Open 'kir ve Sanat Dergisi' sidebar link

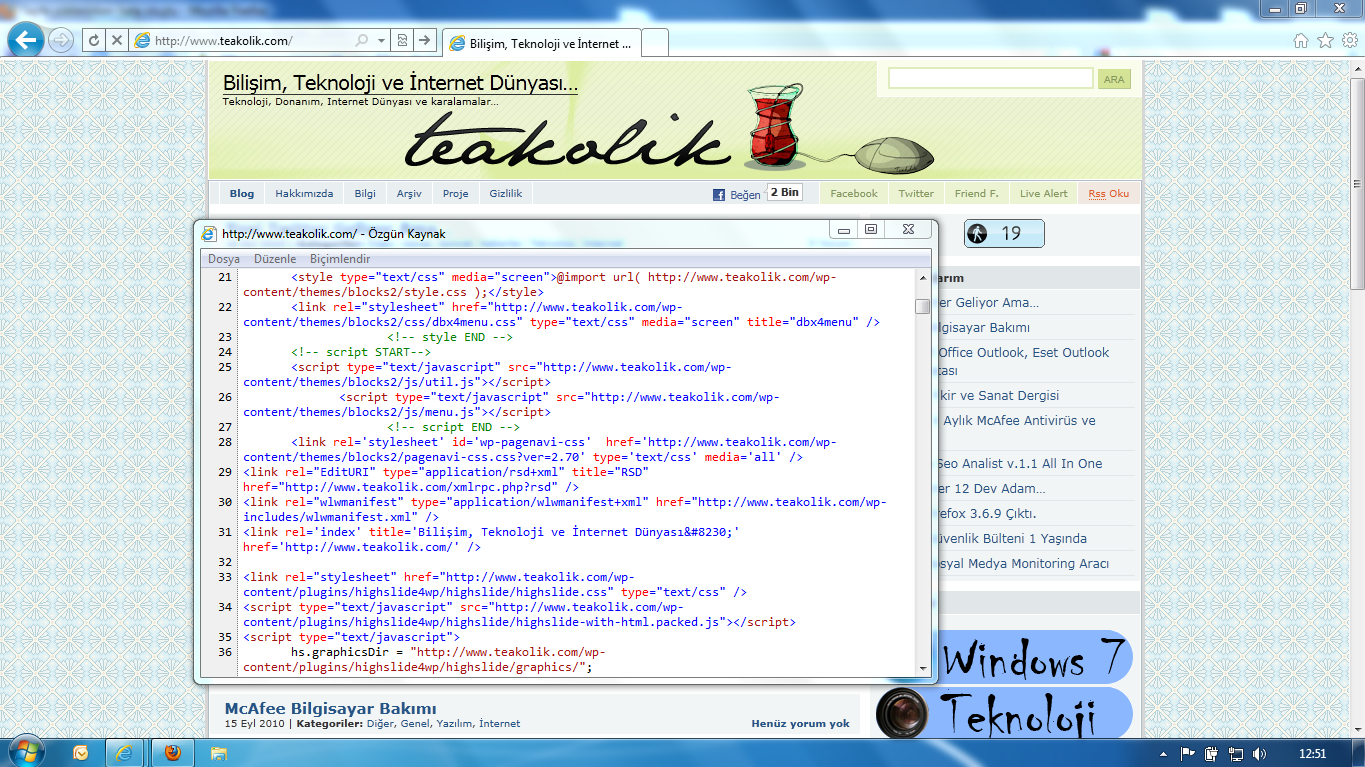click(998, 396)
